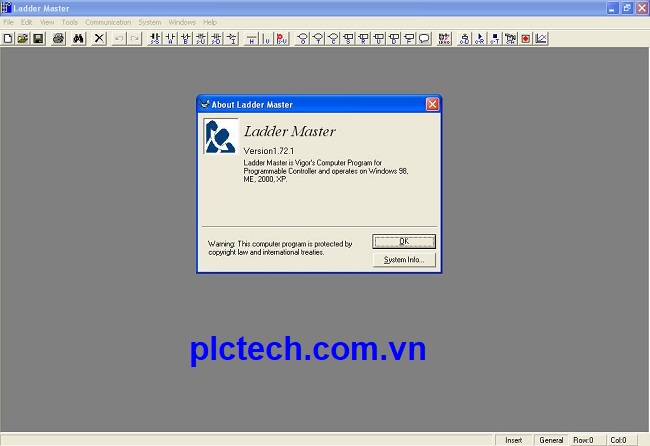
Task: Click the trend graph chart icon
Action: (541, 39)
